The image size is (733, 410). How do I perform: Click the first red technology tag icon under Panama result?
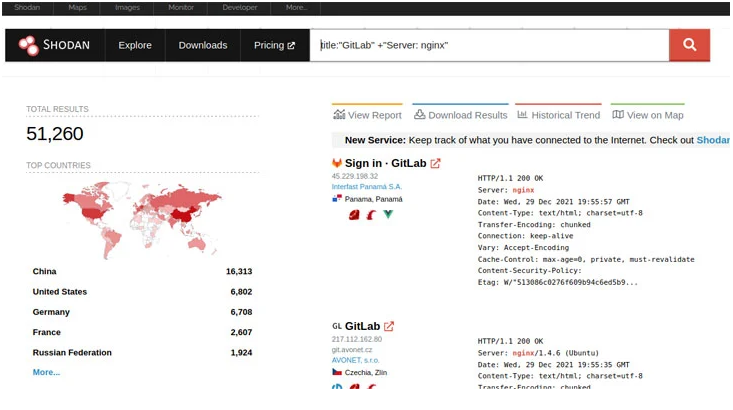pyautogui.click(x=354, y=215)
